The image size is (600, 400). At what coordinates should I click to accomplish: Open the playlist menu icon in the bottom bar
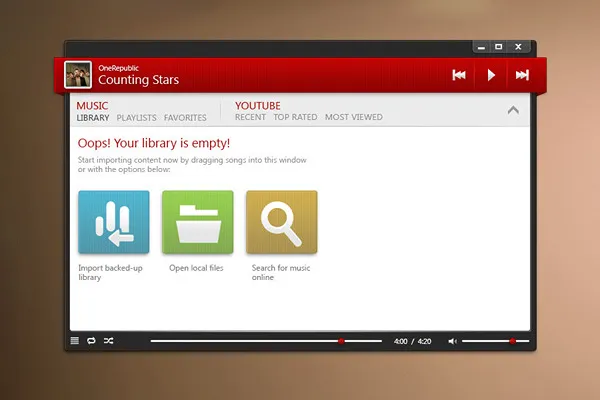(x=75, y=341)
